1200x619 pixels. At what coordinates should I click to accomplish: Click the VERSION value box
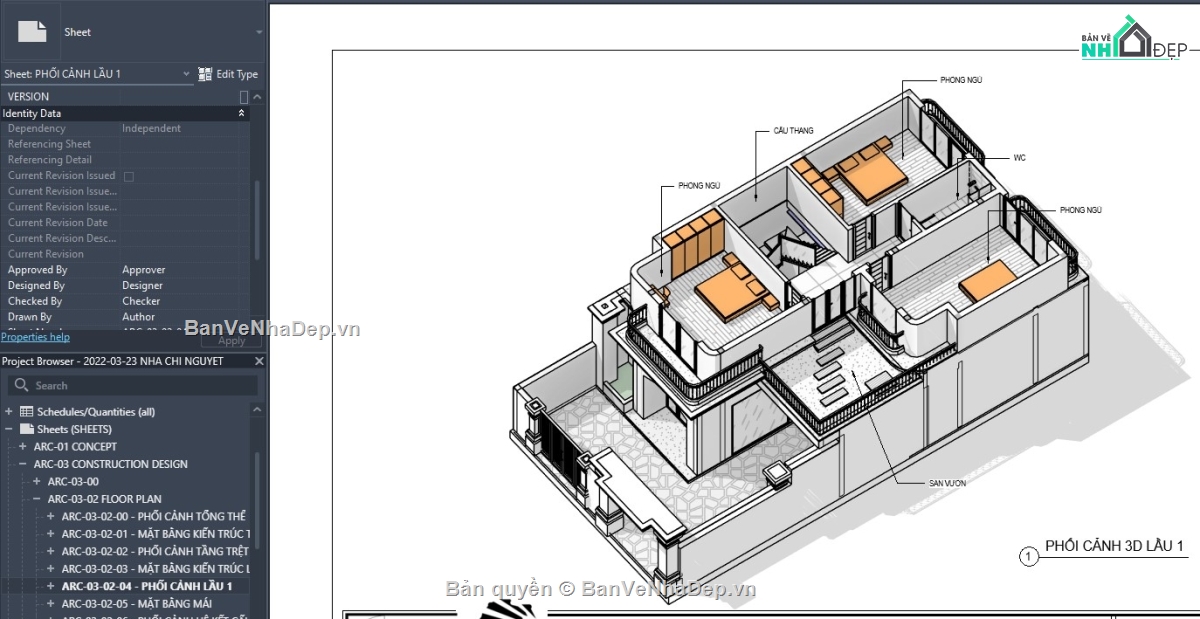(243, 97)
